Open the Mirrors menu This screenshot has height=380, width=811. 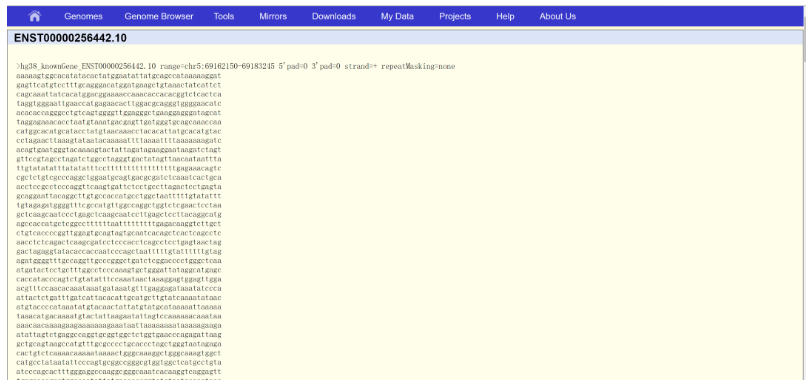(273, 17)
